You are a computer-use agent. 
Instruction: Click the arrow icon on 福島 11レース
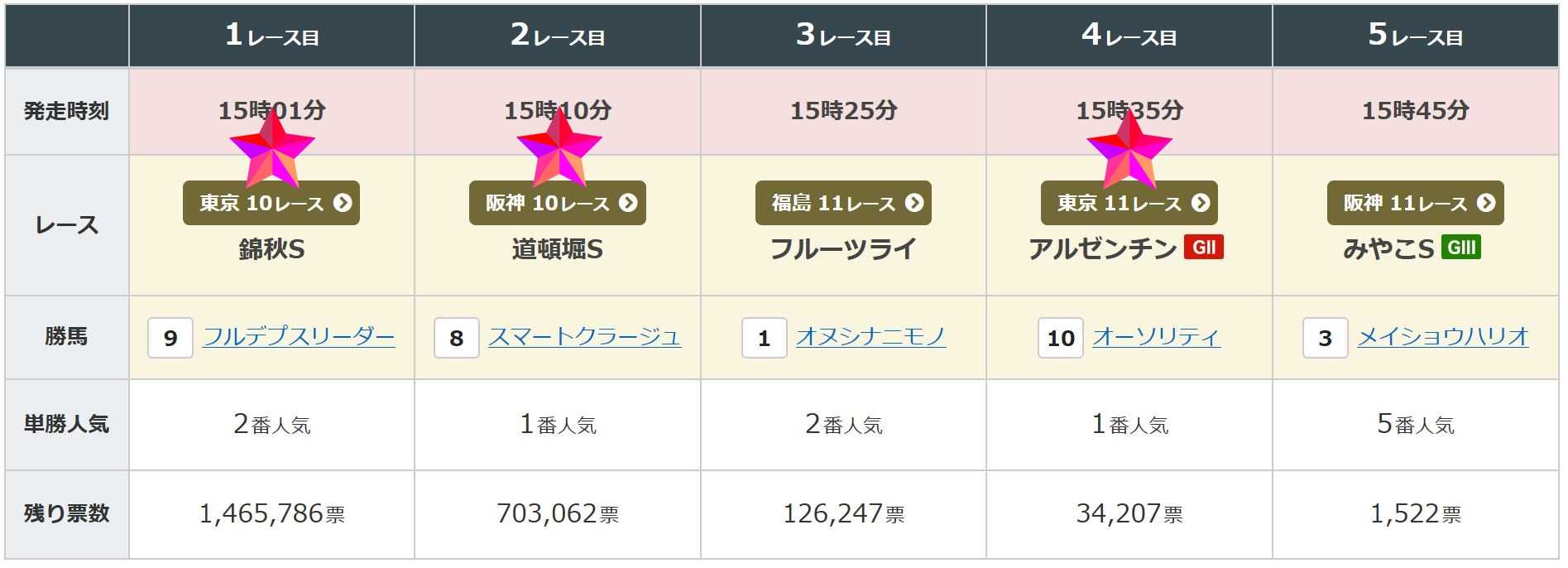[x=913, y=203]
